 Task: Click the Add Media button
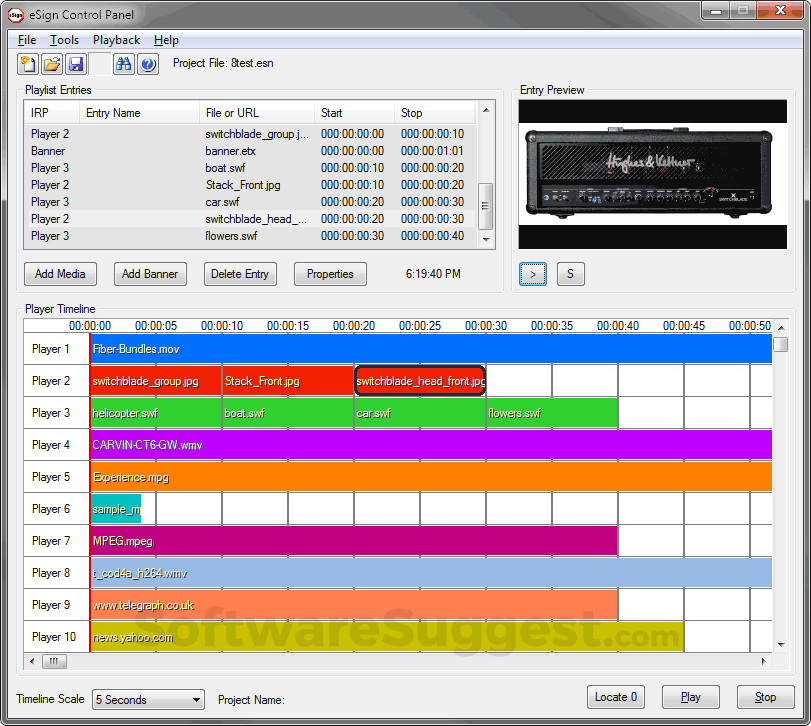pyautogui.click(x=60, y=274)
